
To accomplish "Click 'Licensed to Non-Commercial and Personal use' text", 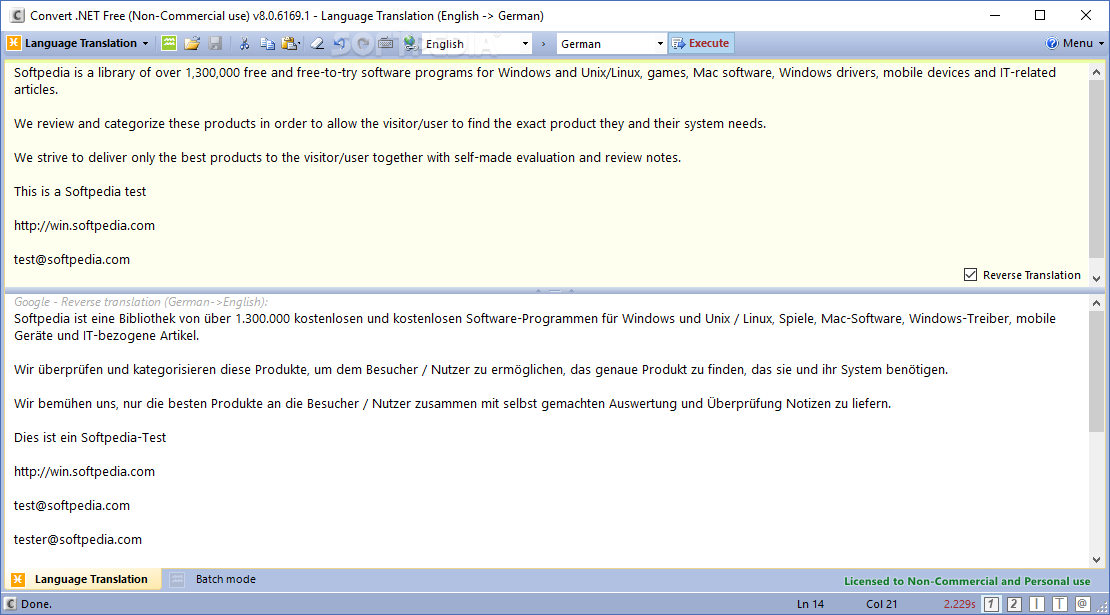I will click(x=967, y=581).
